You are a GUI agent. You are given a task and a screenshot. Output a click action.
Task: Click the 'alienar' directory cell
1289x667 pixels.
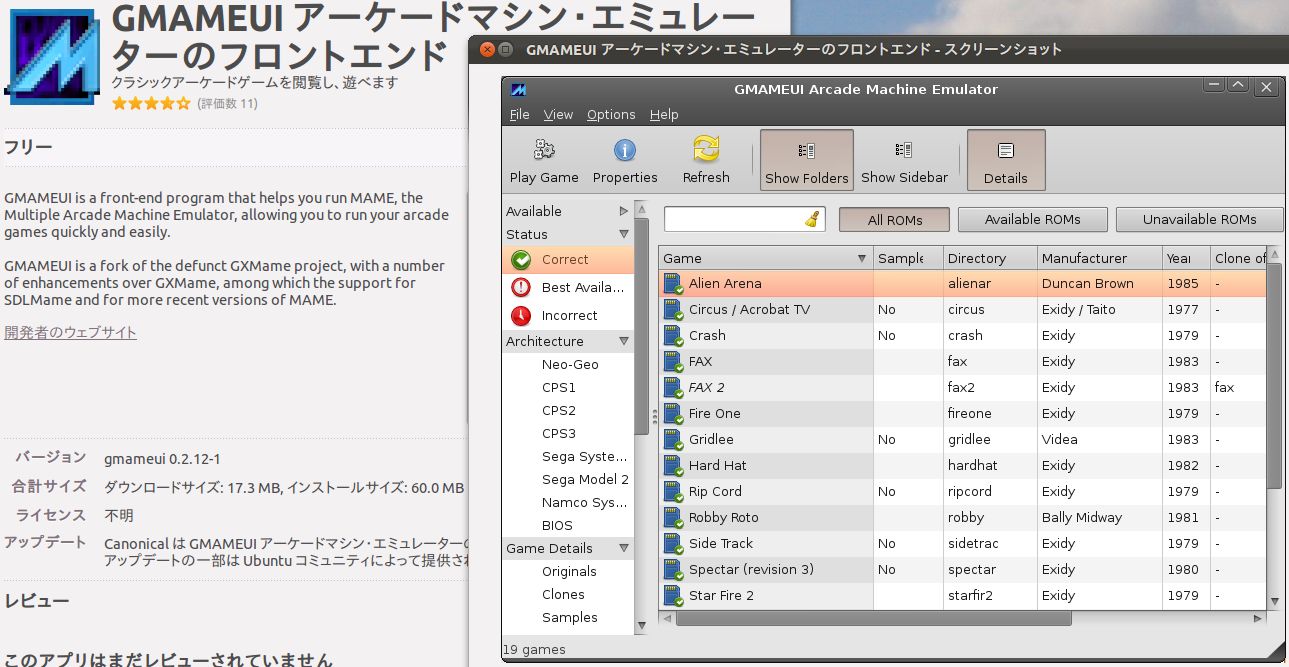point(969,284)
